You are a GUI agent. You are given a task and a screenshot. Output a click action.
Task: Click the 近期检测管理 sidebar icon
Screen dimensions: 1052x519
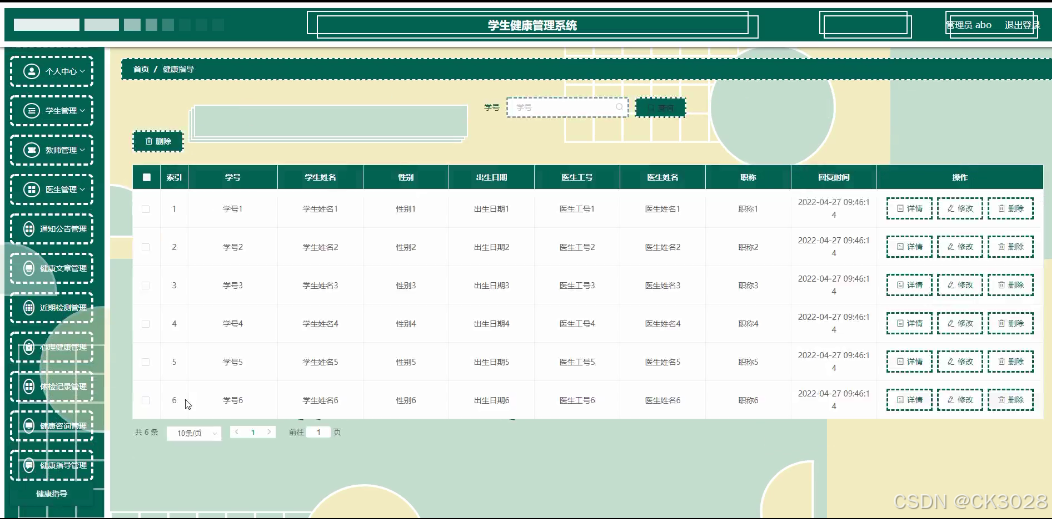[29, 308]
